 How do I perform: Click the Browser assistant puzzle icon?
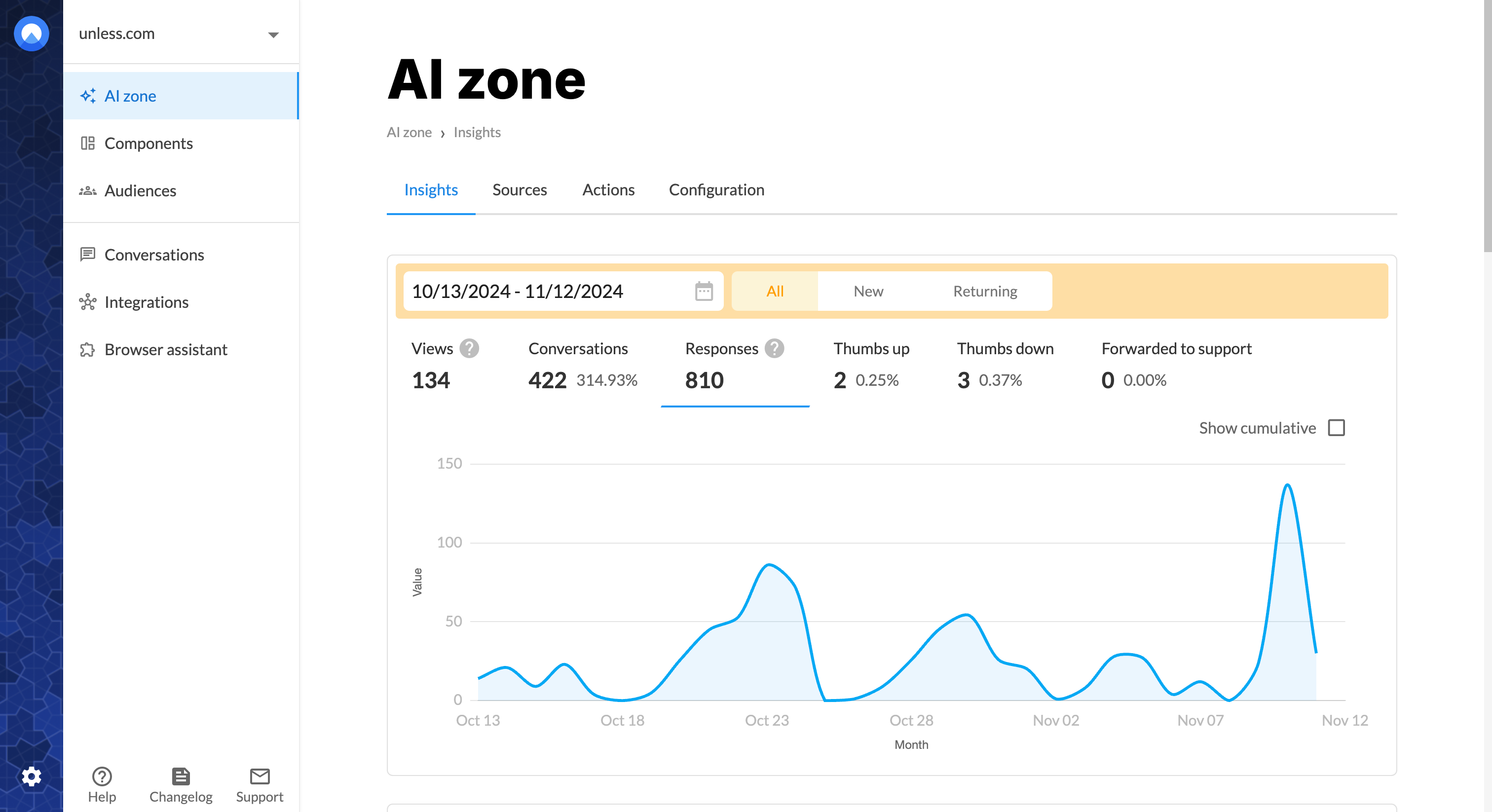87,349
